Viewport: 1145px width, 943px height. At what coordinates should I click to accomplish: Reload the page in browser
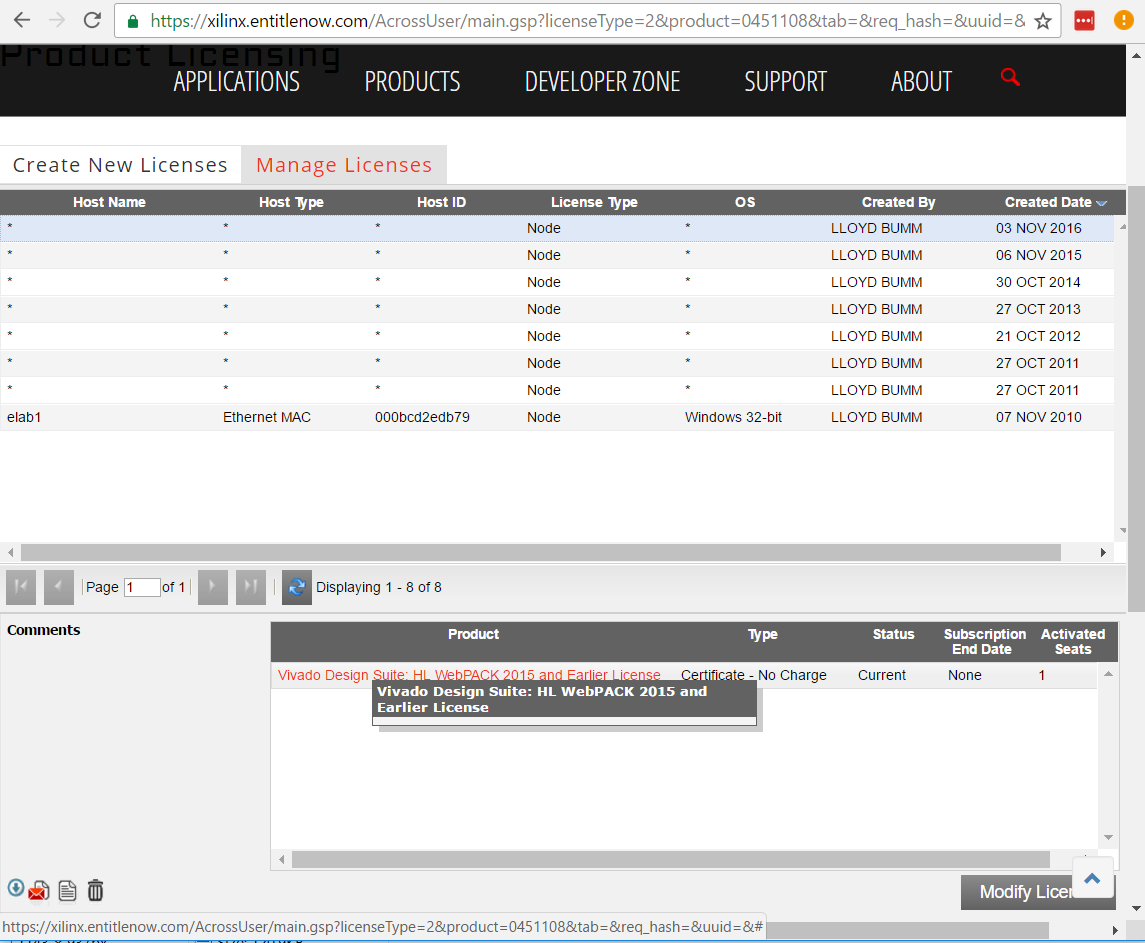click(x=92, y=20)
